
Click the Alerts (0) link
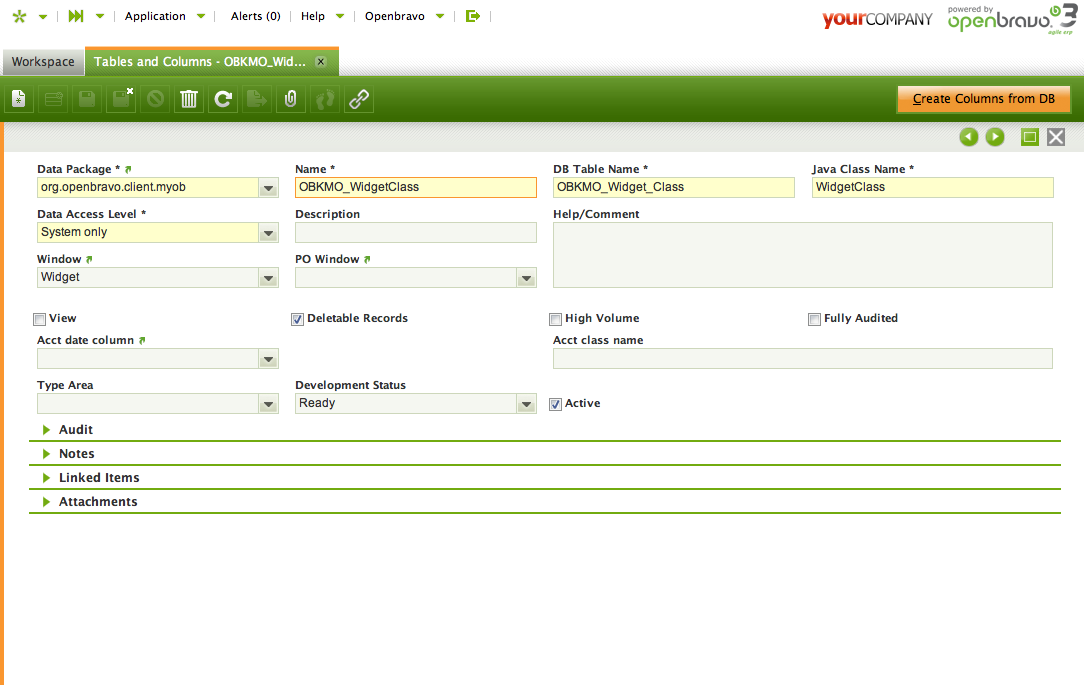pos(255,16)
